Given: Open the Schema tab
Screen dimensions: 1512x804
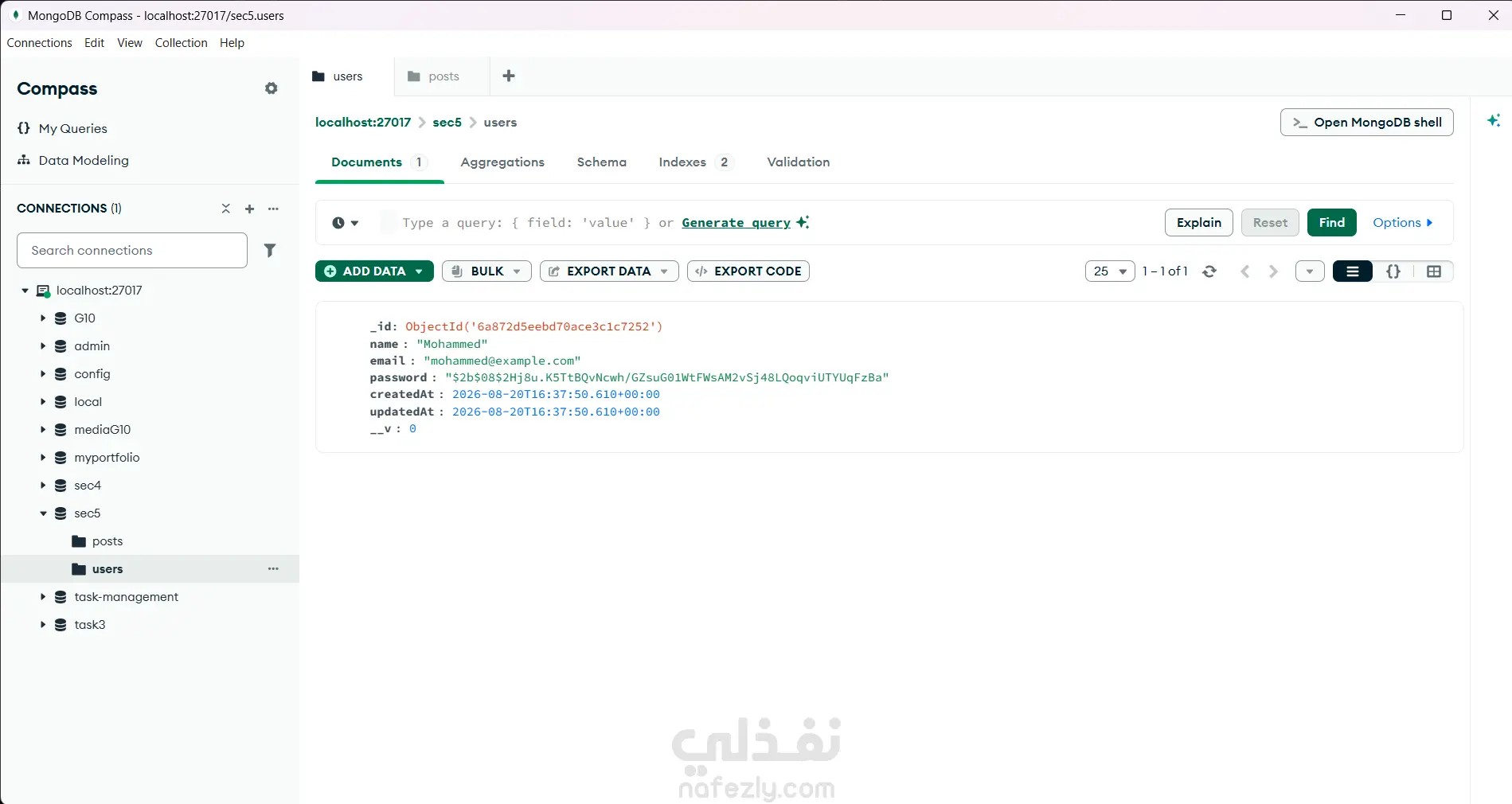Looking at the screenshot, I should tap(602, 162).
